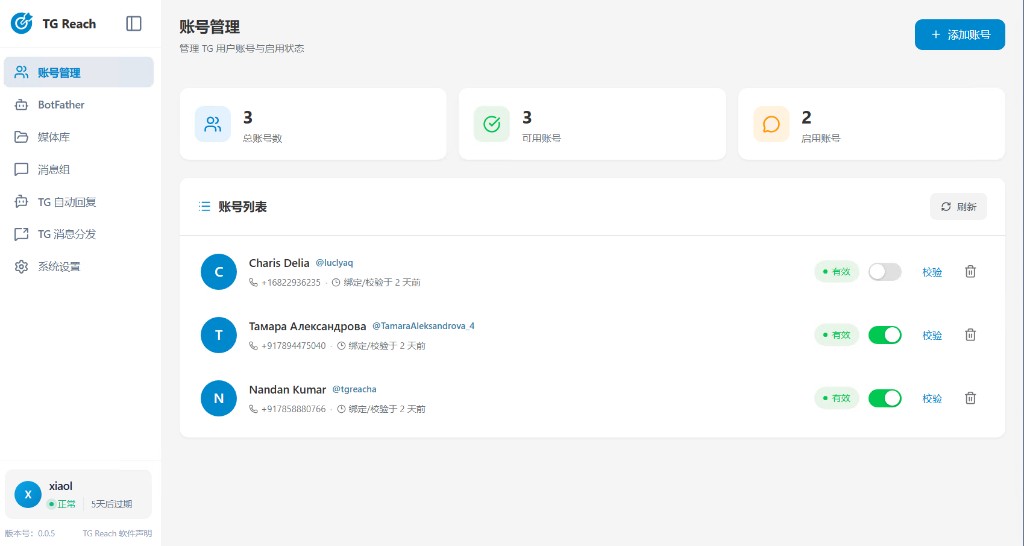This screenshot has height=546, width=1024.
Task: Click the TG Reach logo icon
Action: [21, 23]
